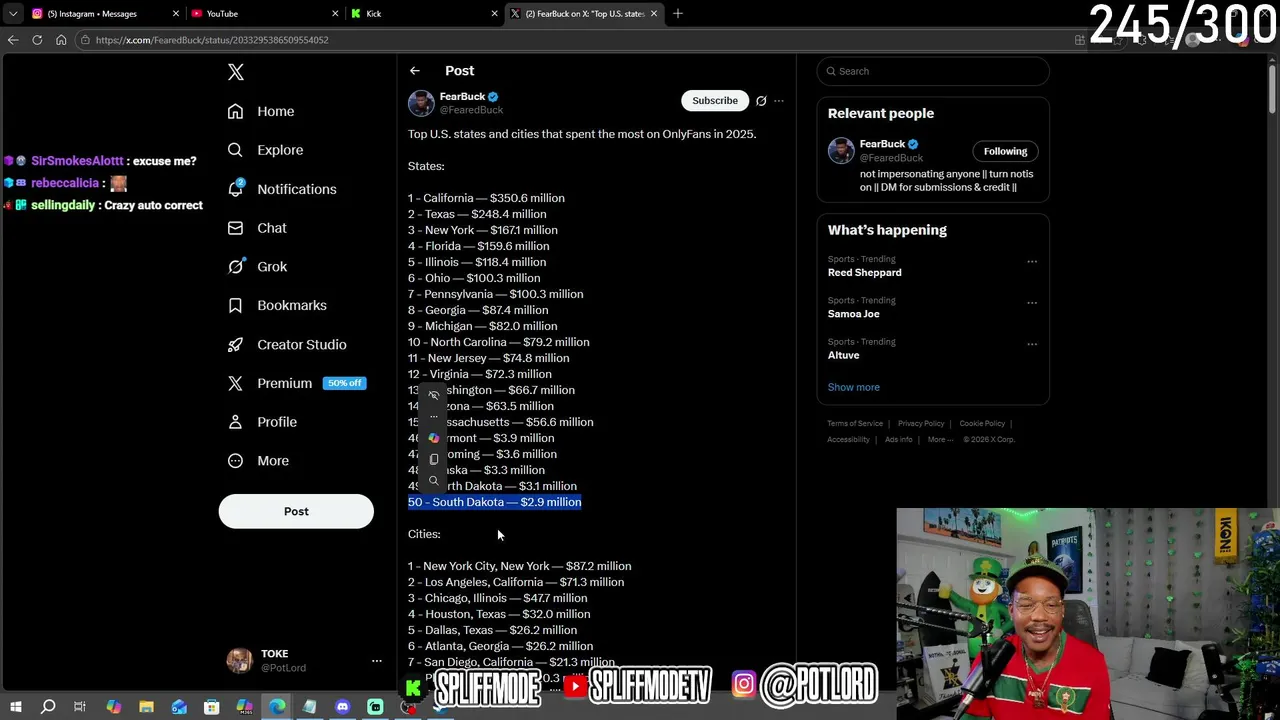Click the 50% off Premium badge

click(x=344, y=383)
